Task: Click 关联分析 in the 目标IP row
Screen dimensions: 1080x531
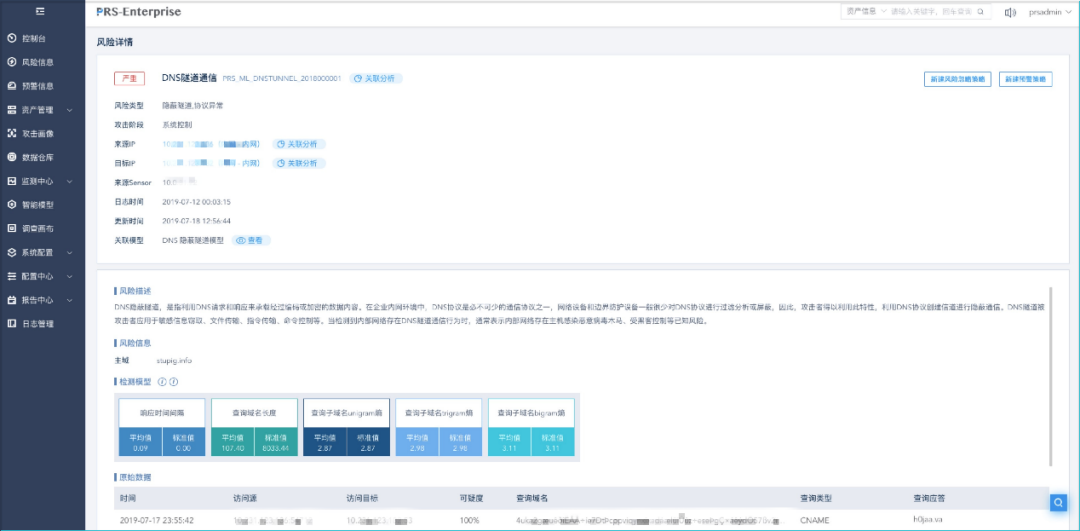Action: click(x=299, y=163)
